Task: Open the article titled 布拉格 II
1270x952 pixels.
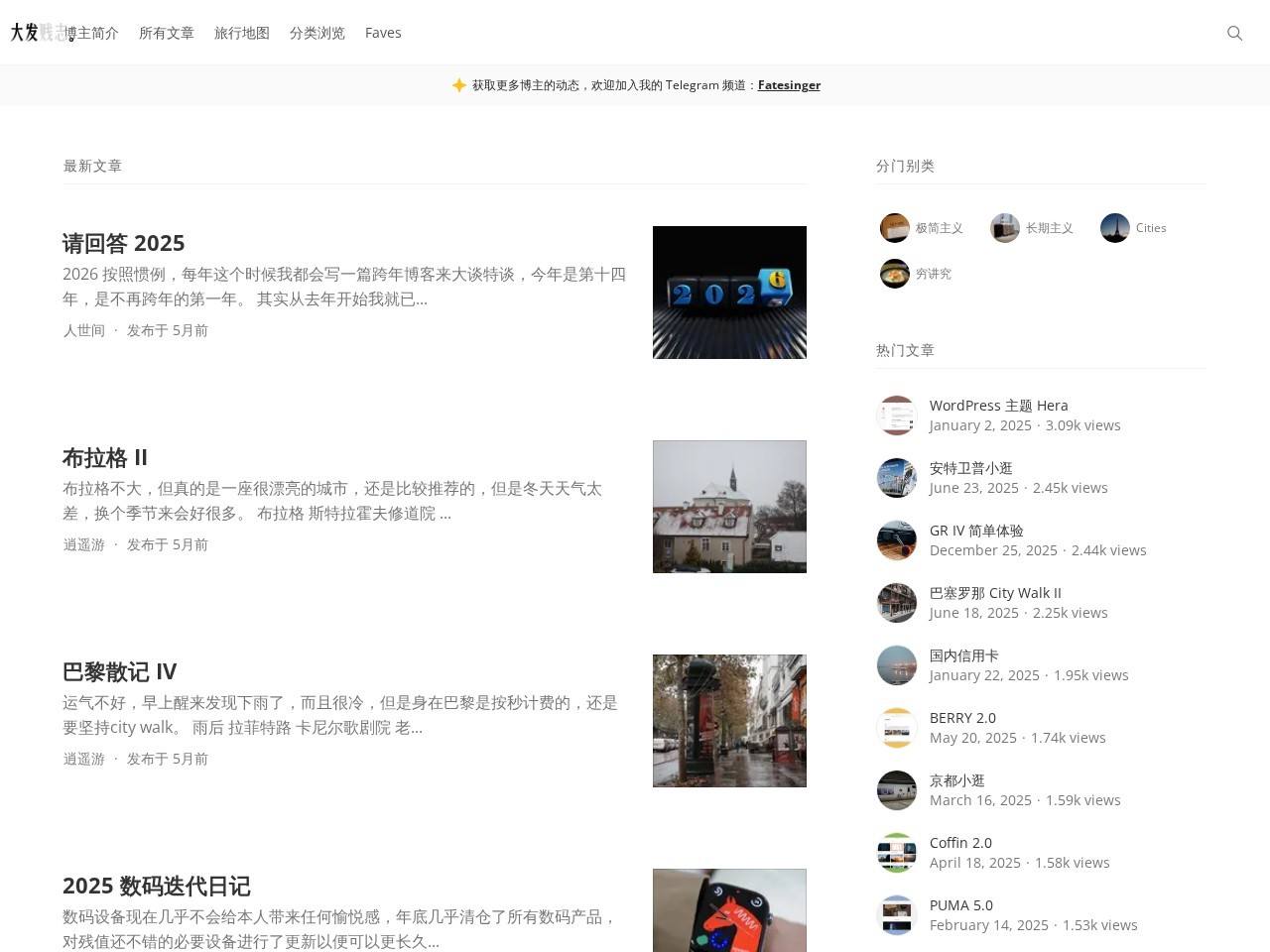Action: 105,457
